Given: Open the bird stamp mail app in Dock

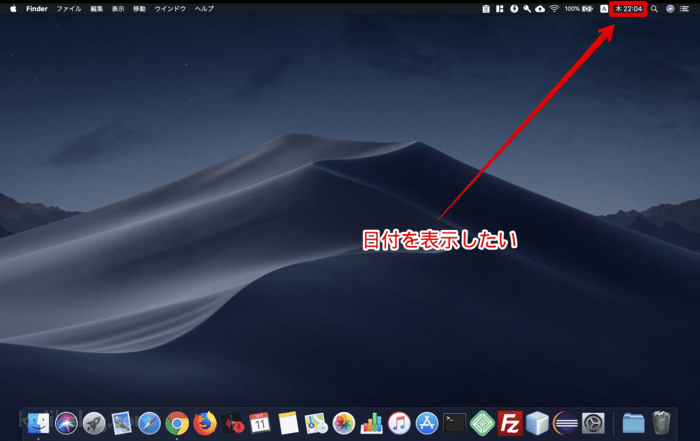Looking at the screenshot, I should (121, 423).
